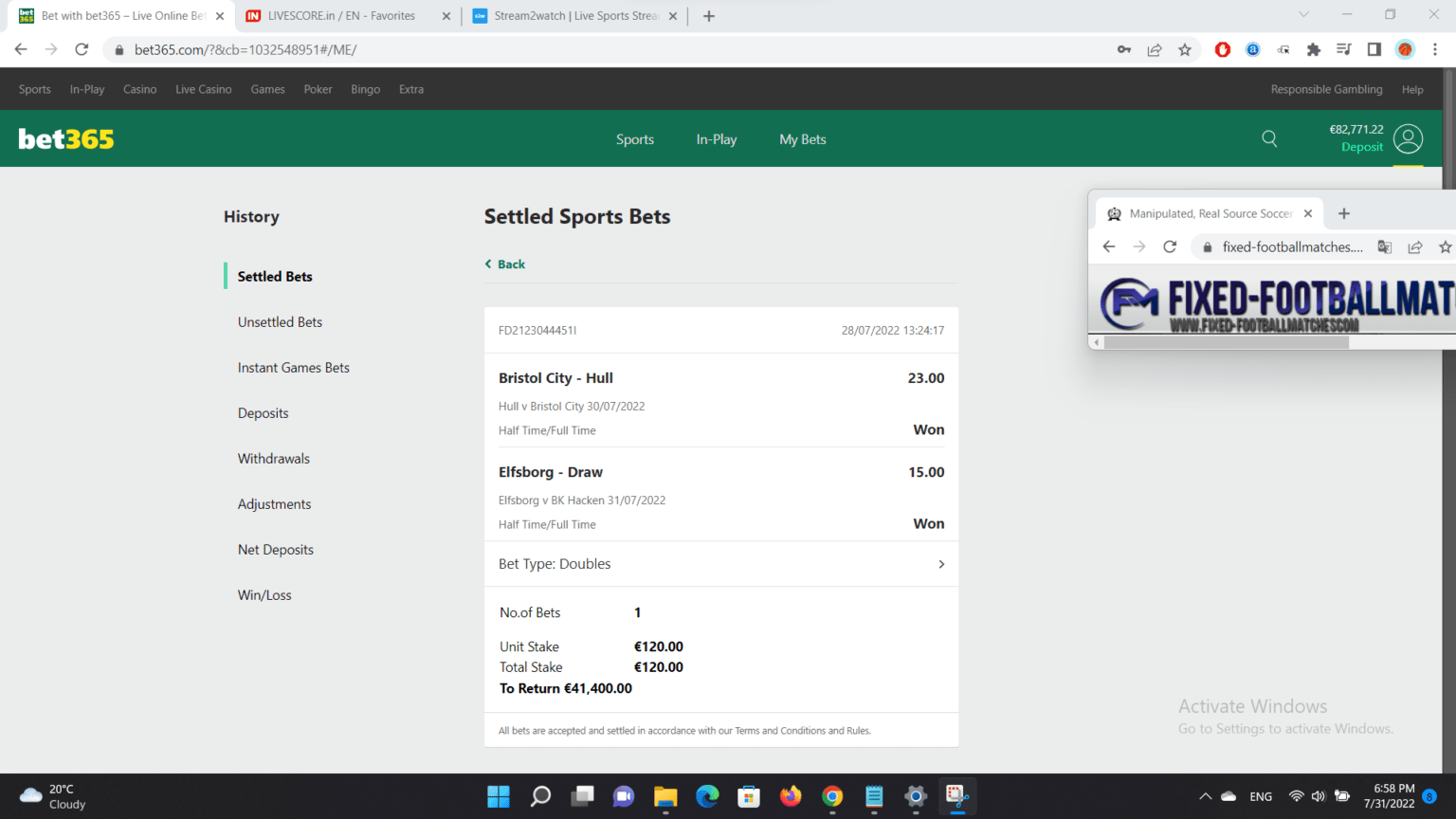Click the basketball Chrome profile avatar
1456x819 pixels.
coord(1405,49)
